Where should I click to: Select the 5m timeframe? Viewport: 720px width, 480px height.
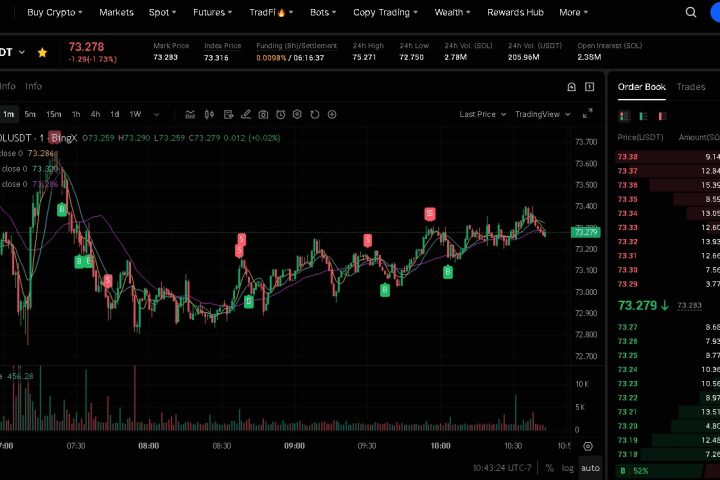click(30, 114)
